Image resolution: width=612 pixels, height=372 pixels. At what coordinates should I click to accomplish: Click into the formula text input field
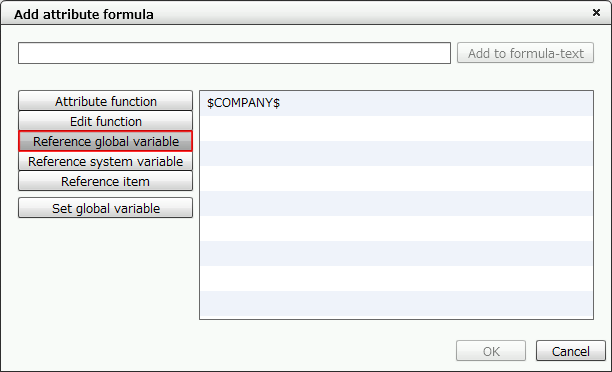tap(234, 53)
